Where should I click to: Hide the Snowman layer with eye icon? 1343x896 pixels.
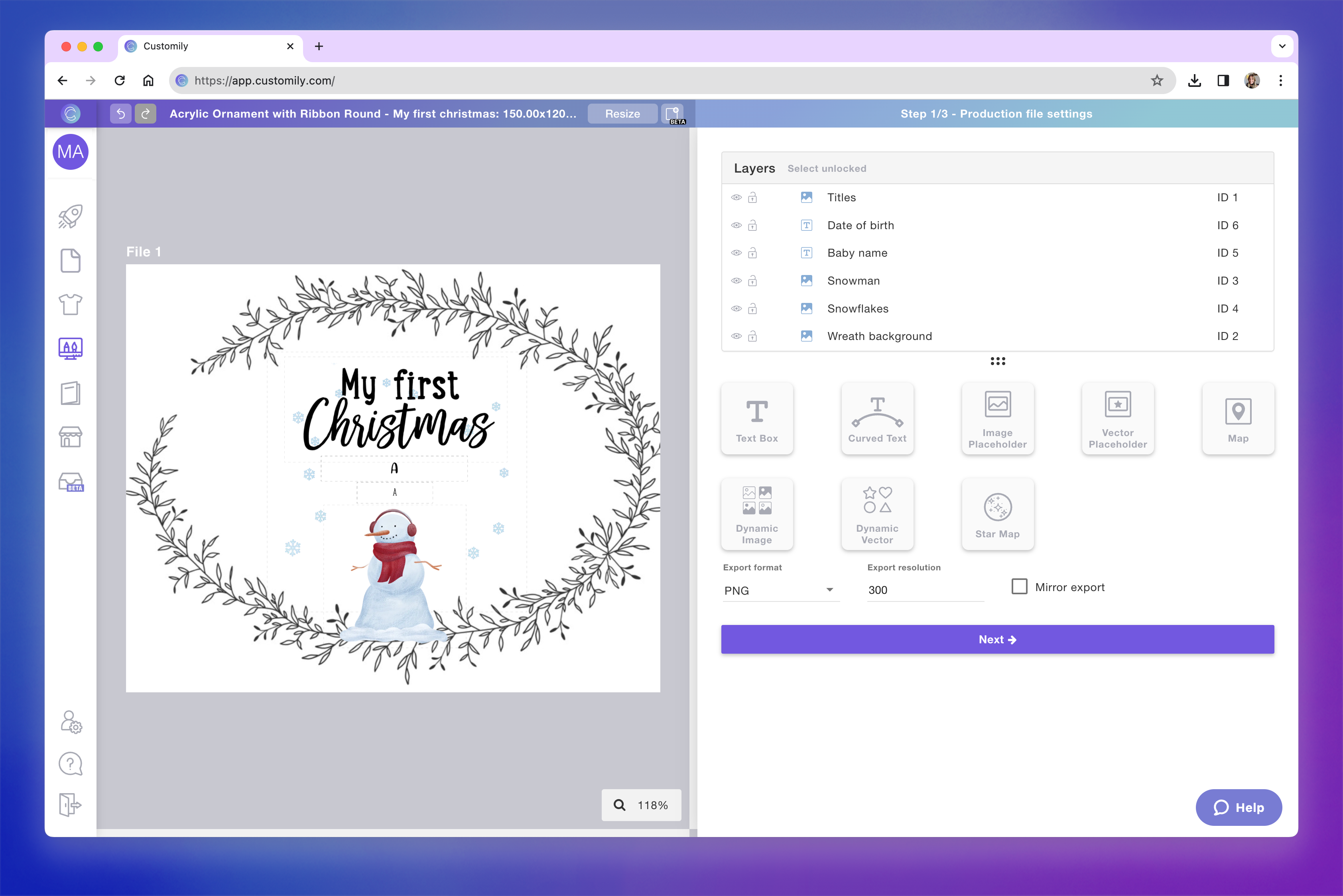[x=736, y=281]
